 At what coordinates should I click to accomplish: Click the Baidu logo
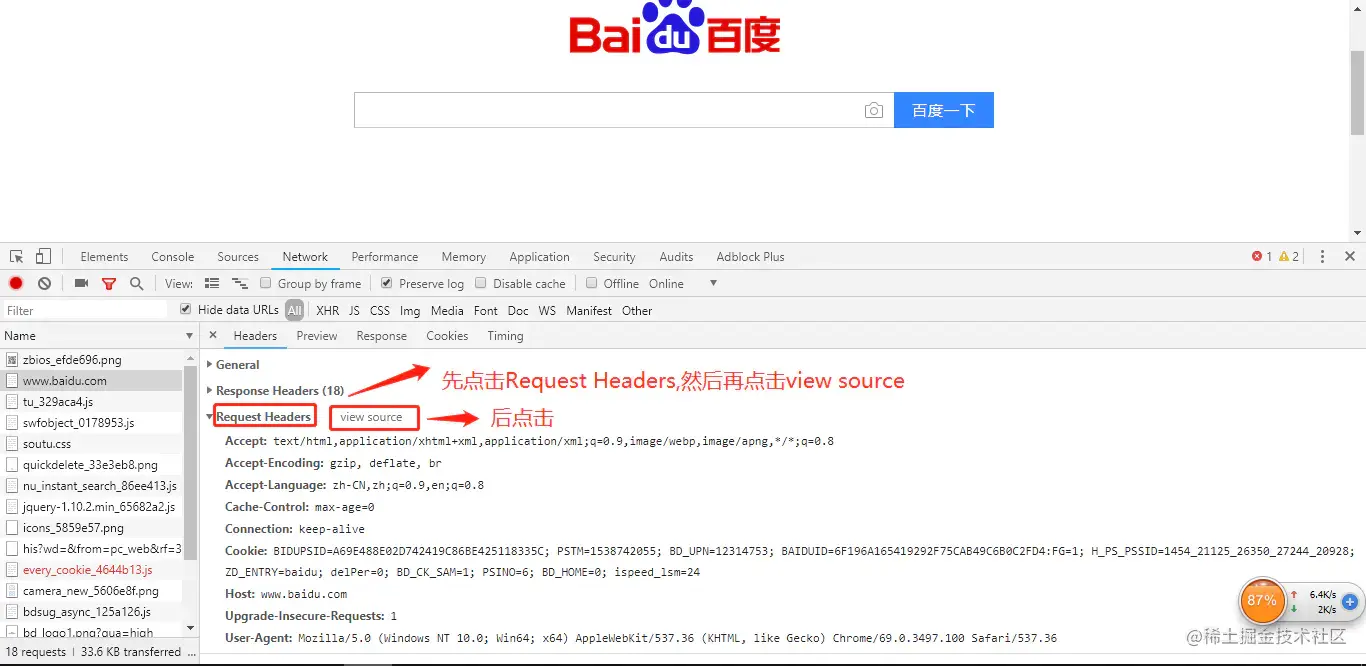(x=675, y=28)
